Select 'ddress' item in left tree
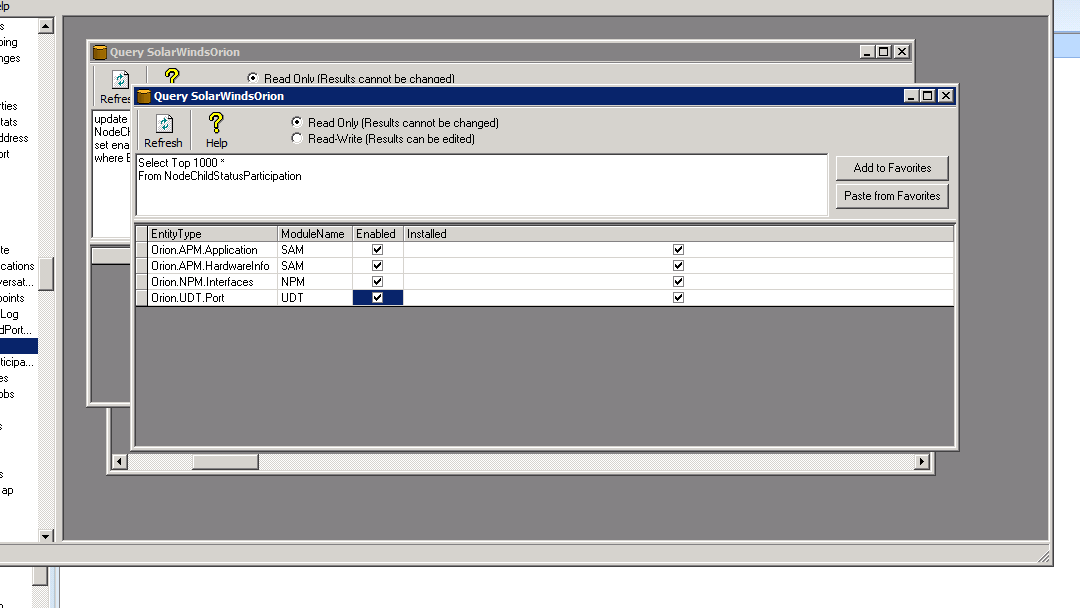The height and width of the screenshot is (608, 1080). pos(14,138)
